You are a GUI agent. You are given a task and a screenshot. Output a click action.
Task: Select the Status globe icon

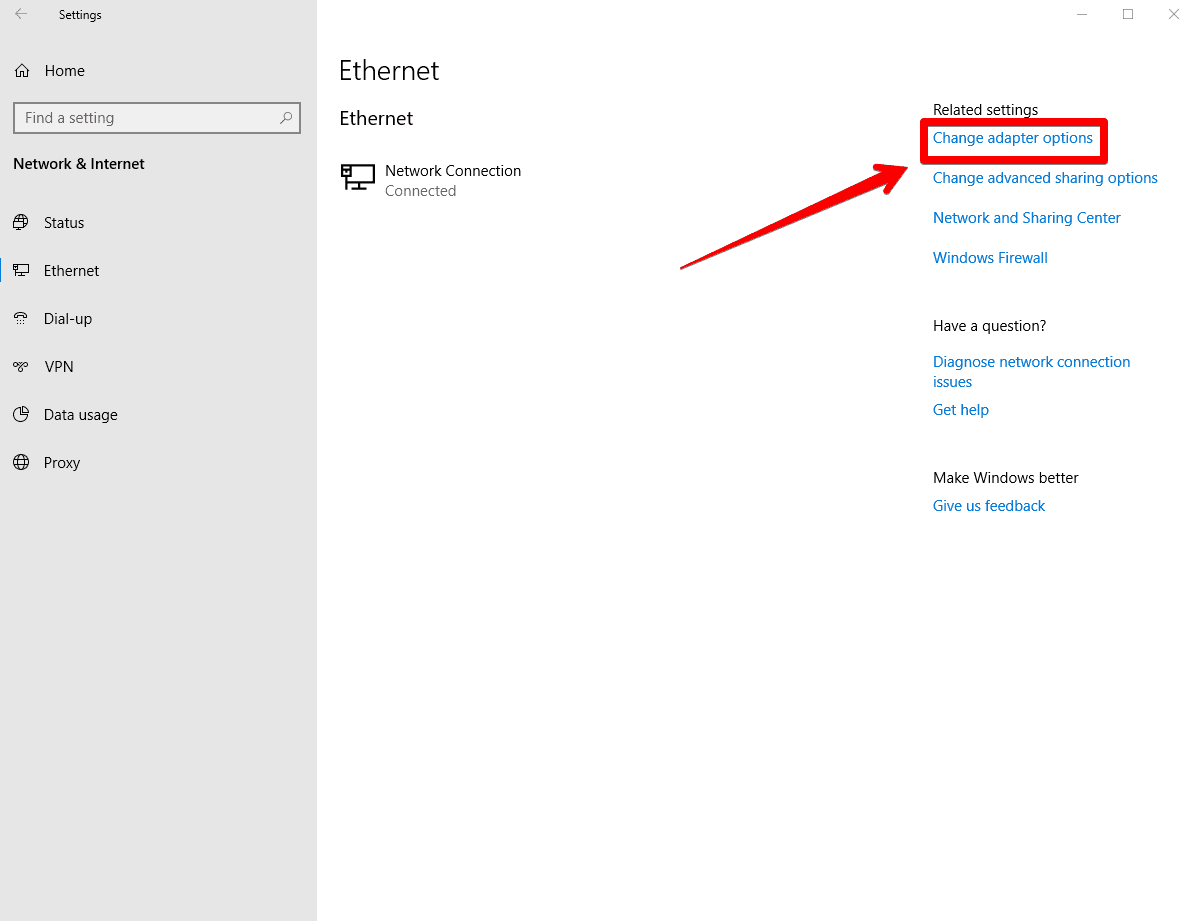pos(21,222)
